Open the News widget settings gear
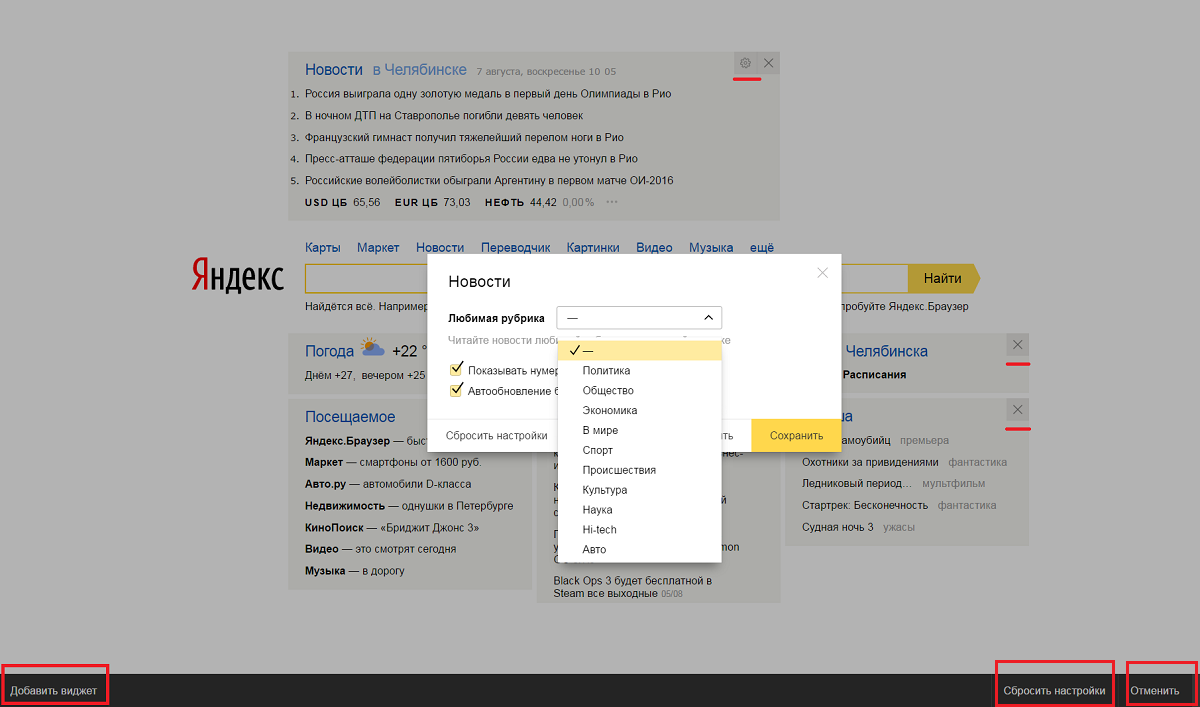 [745, 63]
